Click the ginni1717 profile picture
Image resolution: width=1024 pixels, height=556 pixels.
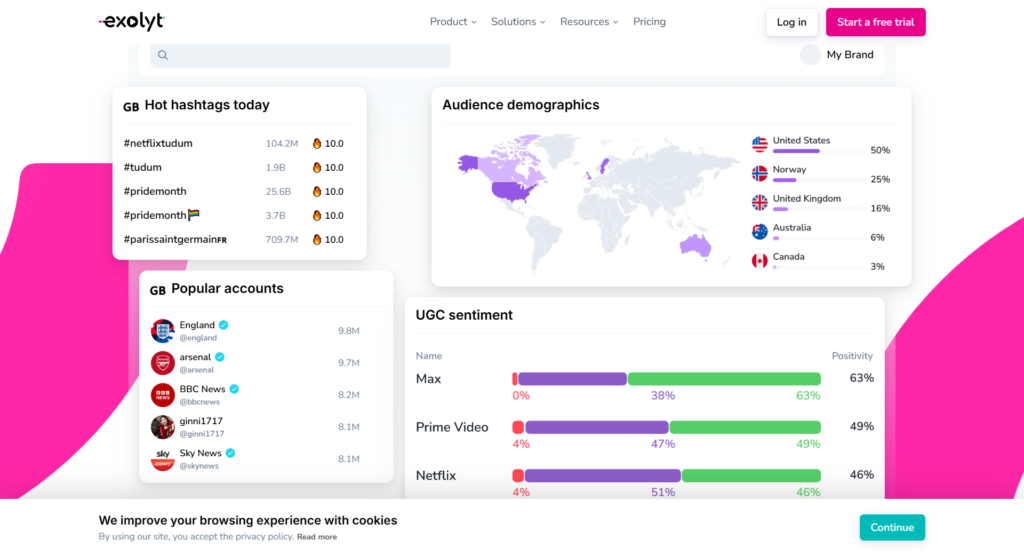pyautogui.click(x=162, y=427)
